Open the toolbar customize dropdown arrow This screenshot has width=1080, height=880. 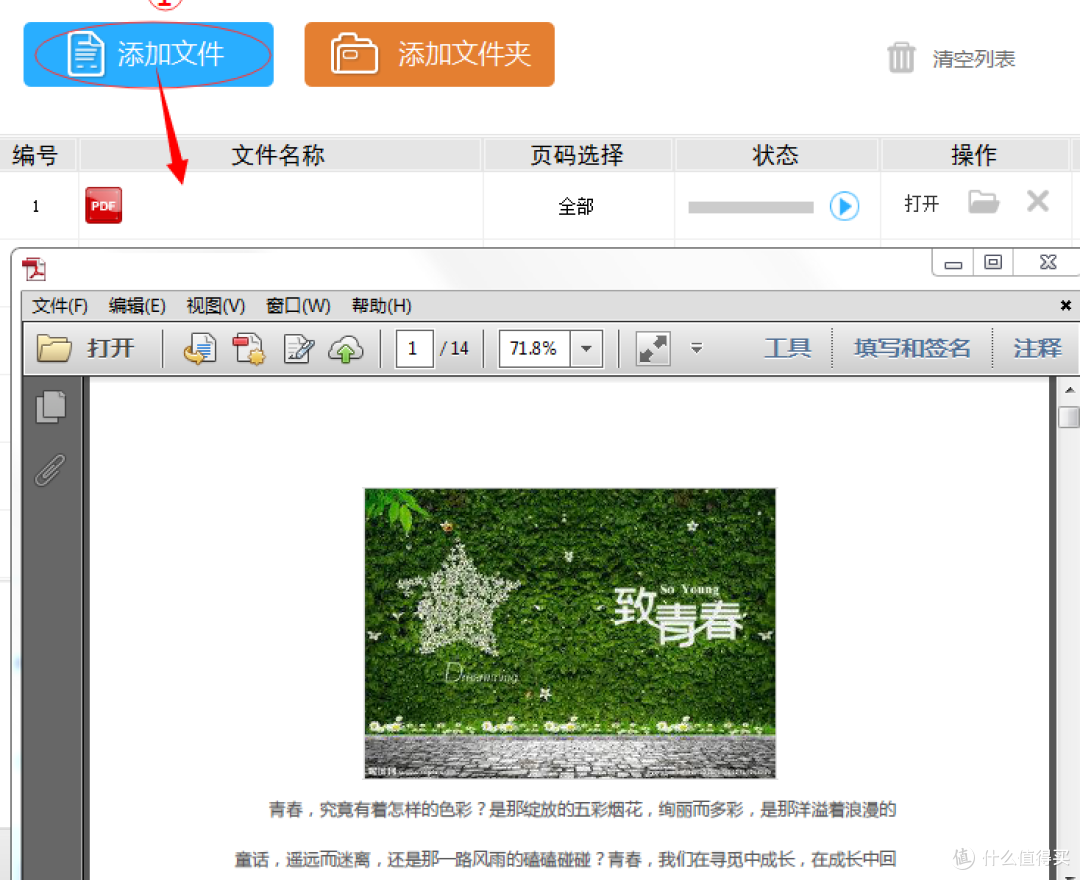tap(696, 348)
